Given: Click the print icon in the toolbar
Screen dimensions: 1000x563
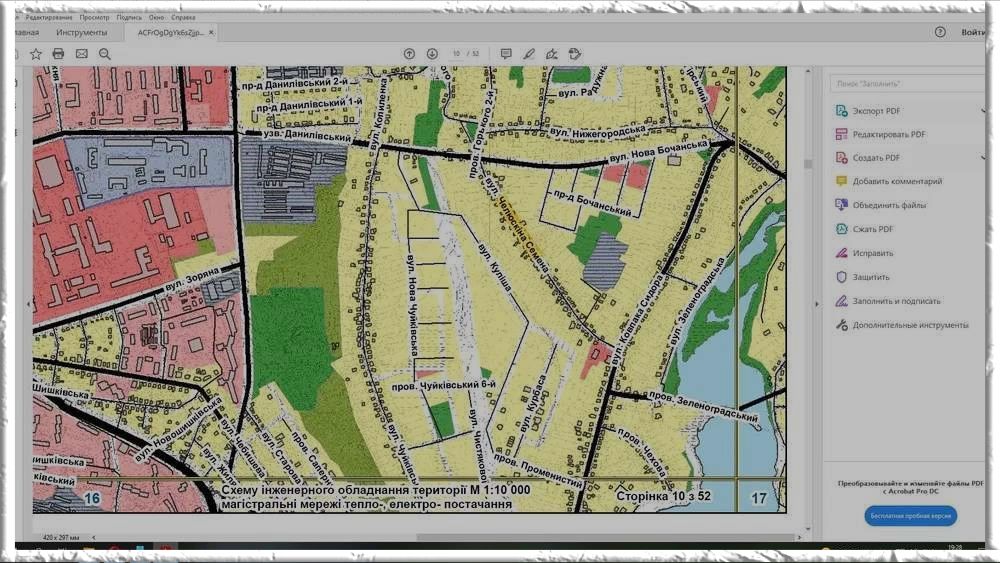Looking at the screenshot, I should (x=58, y=54).
